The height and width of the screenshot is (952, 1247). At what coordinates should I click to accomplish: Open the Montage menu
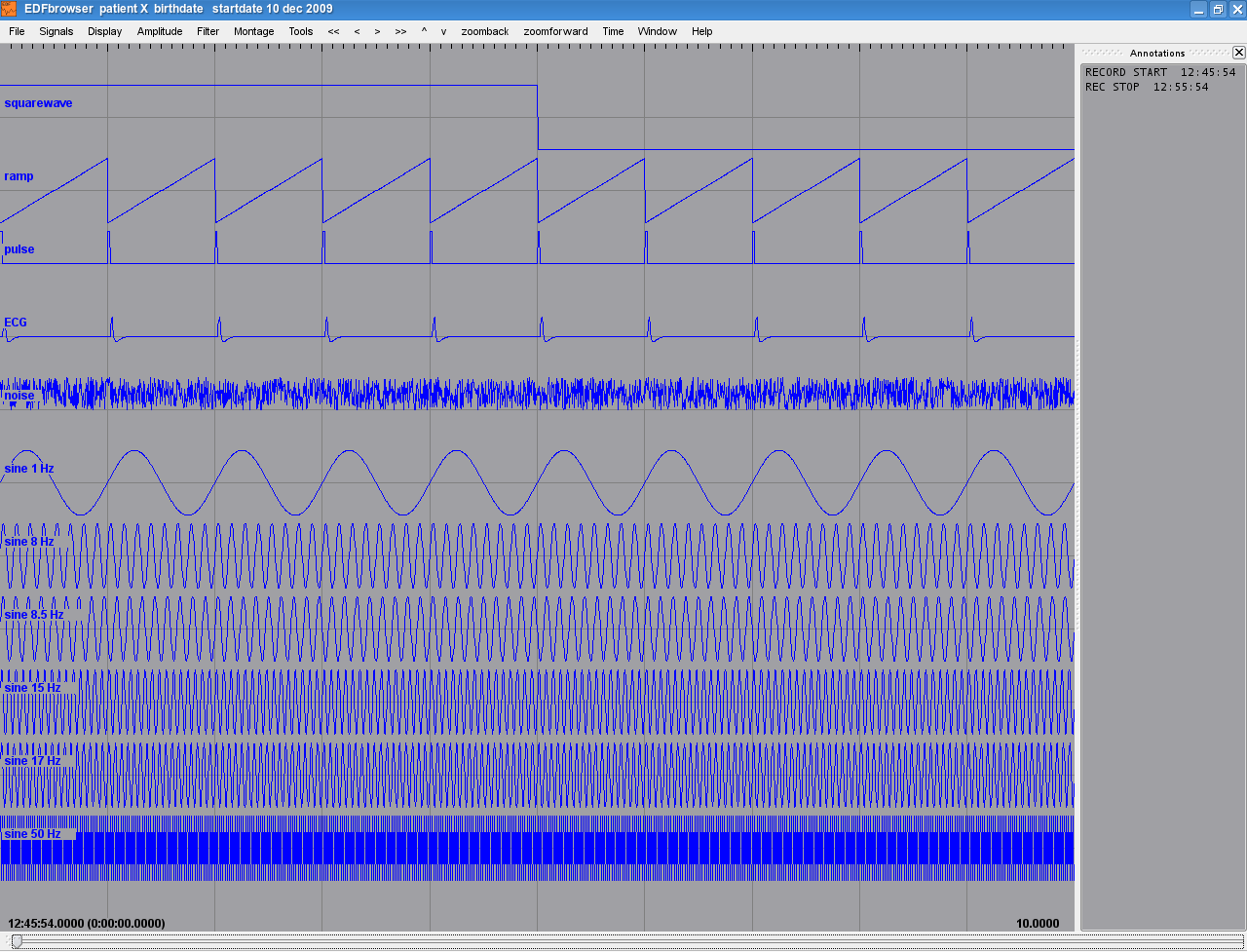(x=253, y=31)
